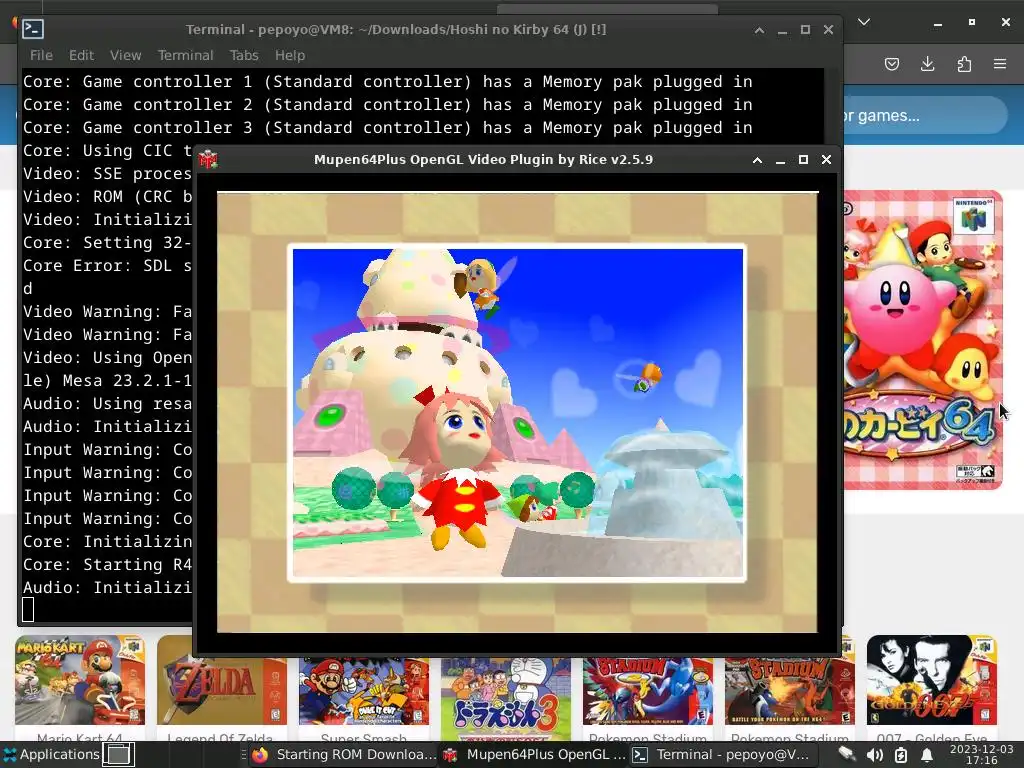Save page to Pocket in Firefox toolbar
Viewport: 1024px width, 768px height.
891,64
